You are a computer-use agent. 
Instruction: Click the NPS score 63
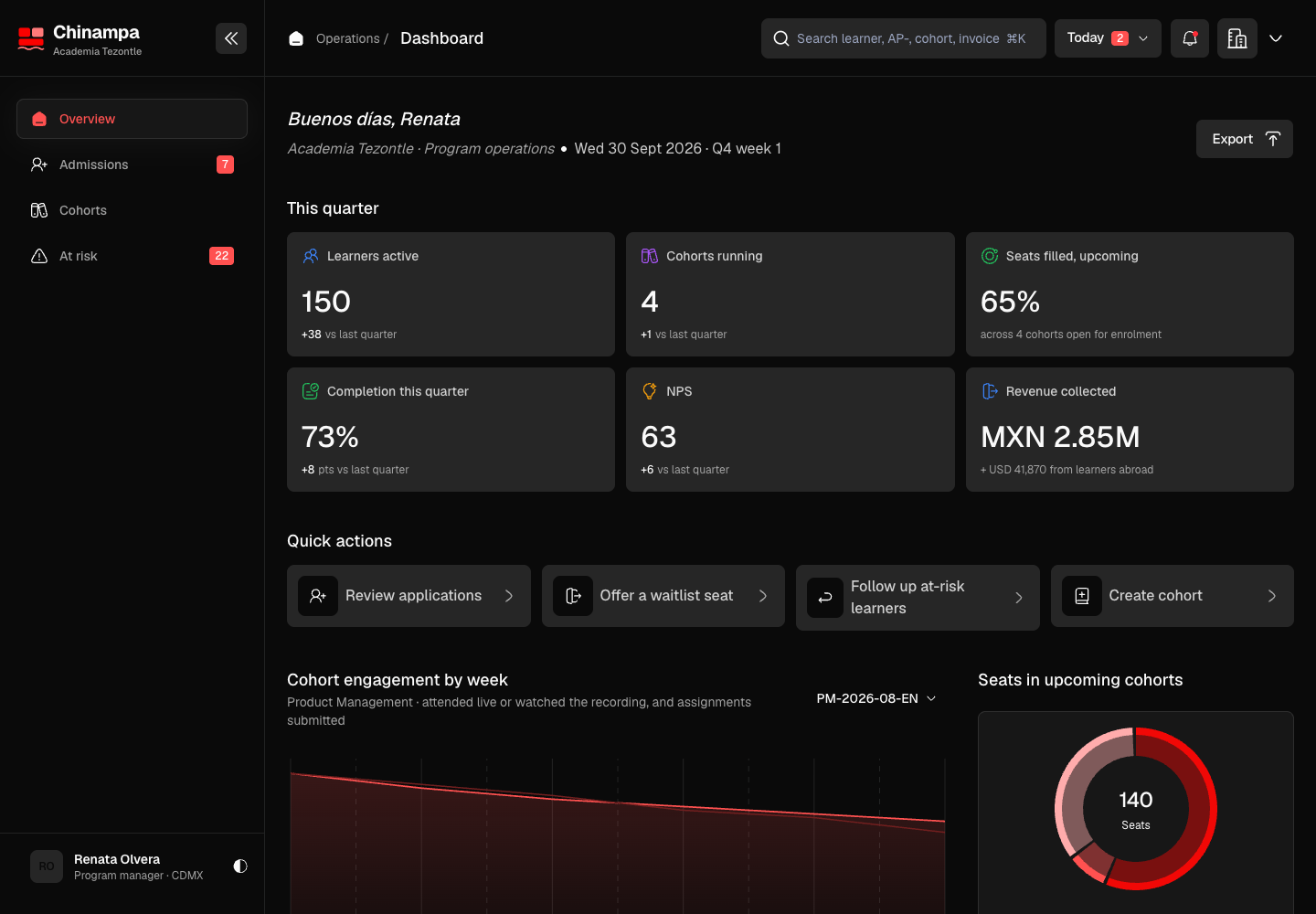pyautogui.click(x=659, y=437)
